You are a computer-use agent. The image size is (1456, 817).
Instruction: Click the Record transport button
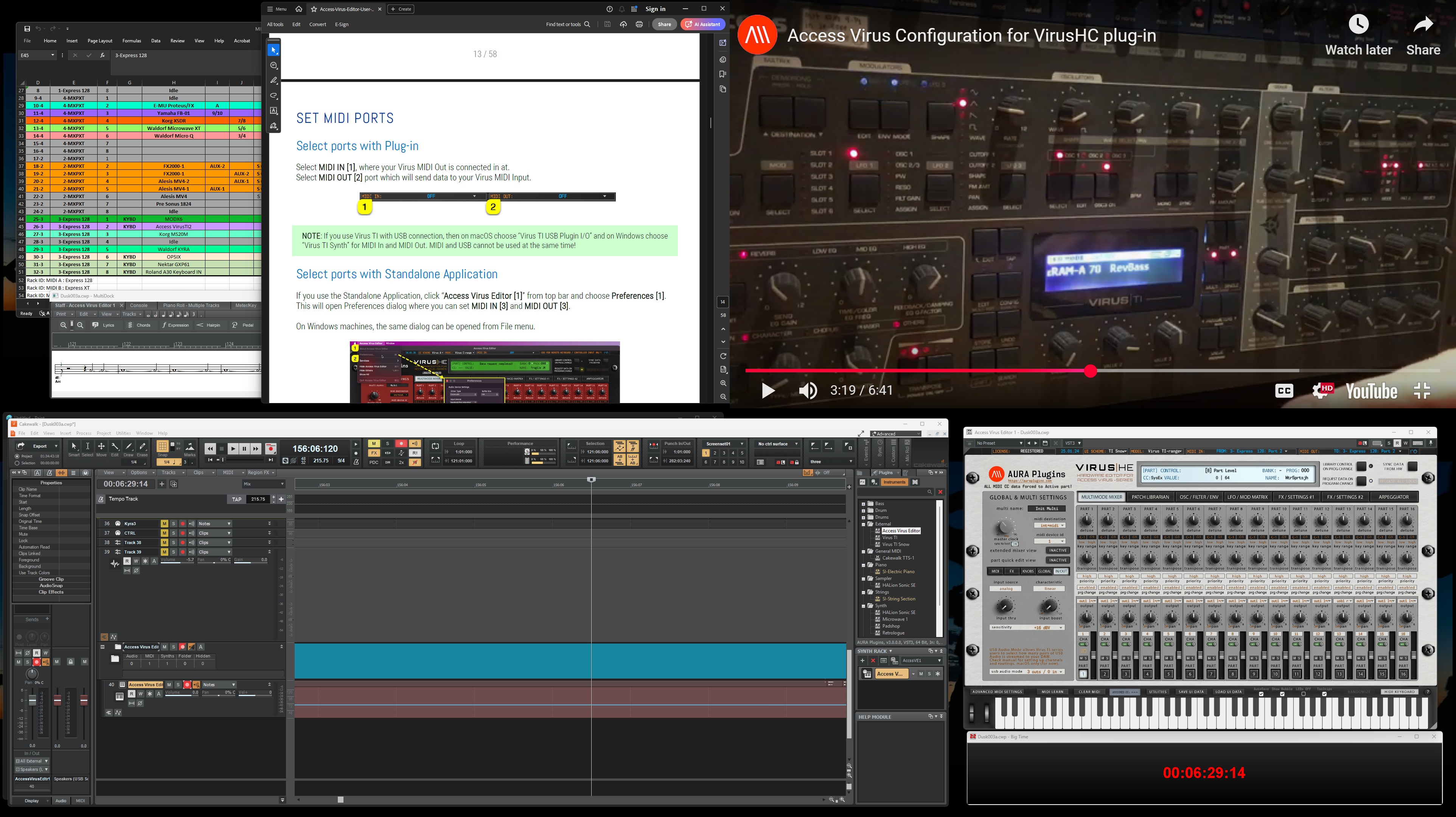tap(271, 449)
